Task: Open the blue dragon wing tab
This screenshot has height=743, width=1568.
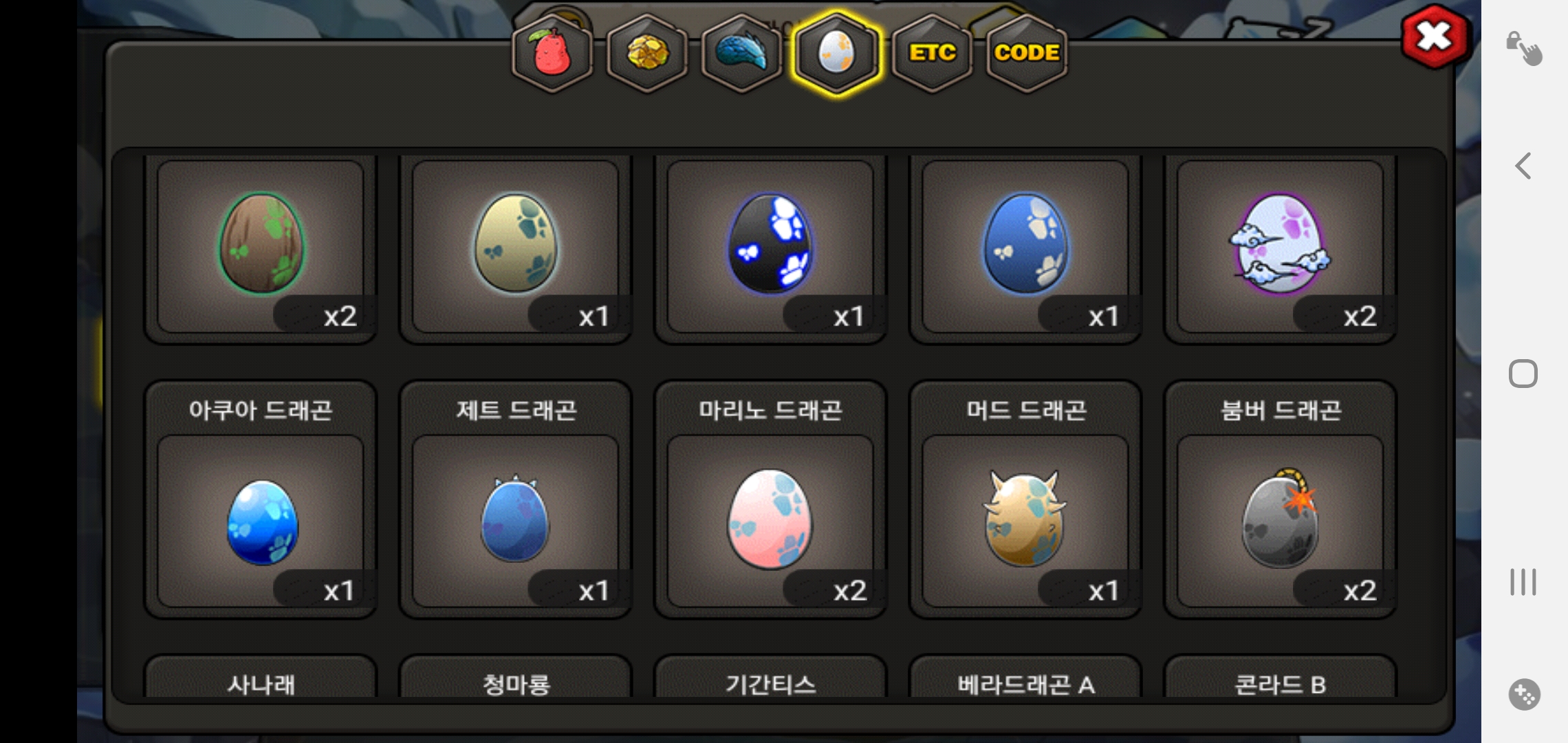Action: coord(742,53)
